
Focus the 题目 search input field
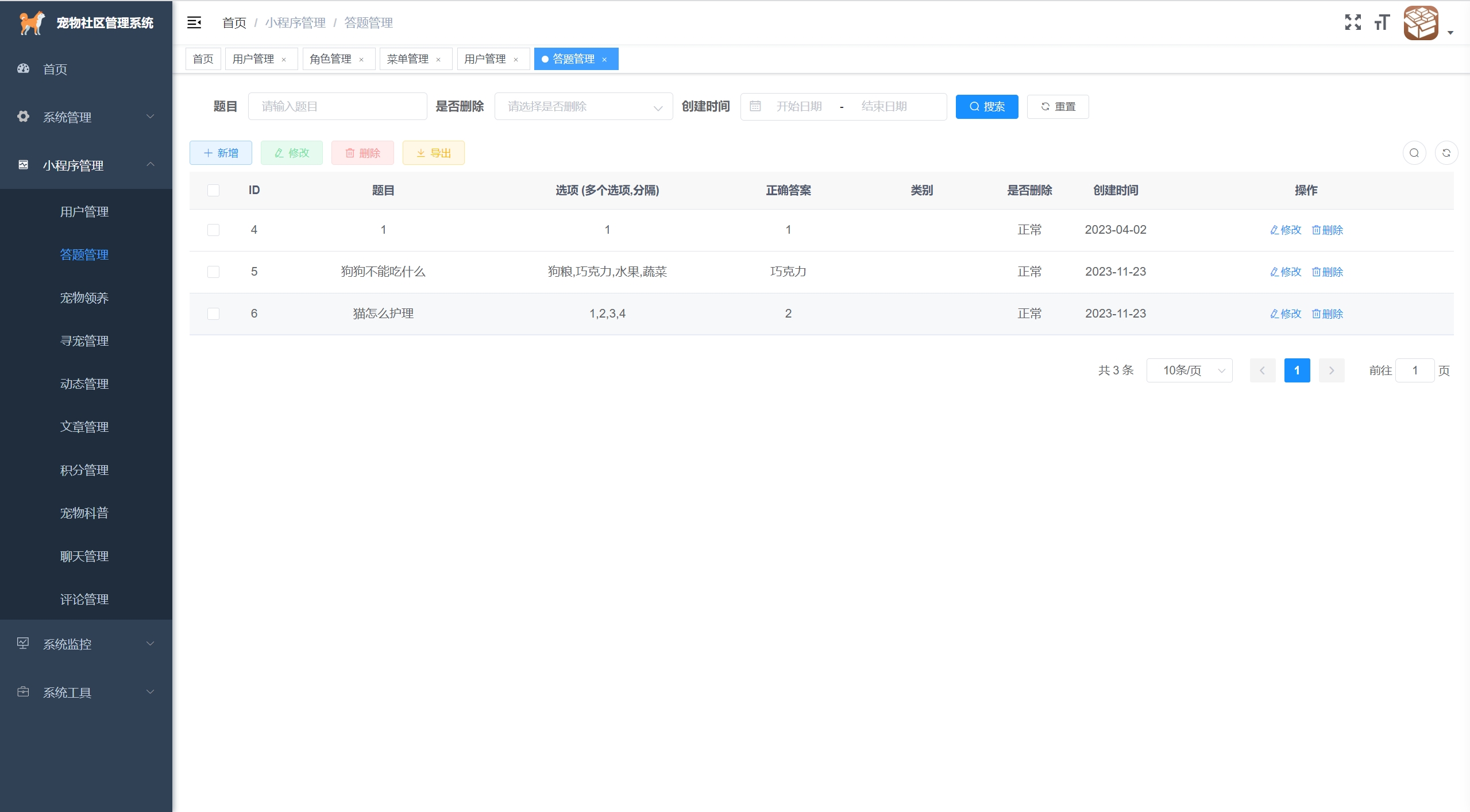[337, 106]
